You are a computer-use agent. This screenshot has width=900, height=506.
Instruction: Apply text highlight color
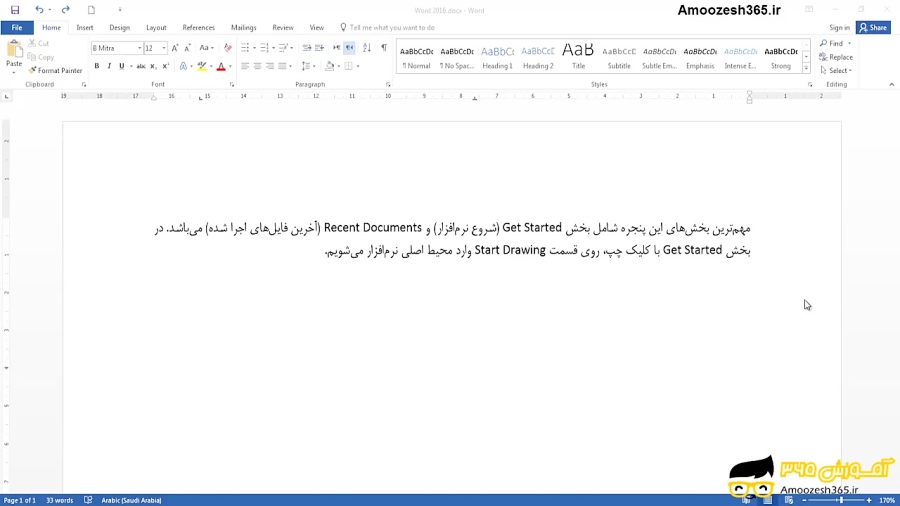tap(202, 66)
